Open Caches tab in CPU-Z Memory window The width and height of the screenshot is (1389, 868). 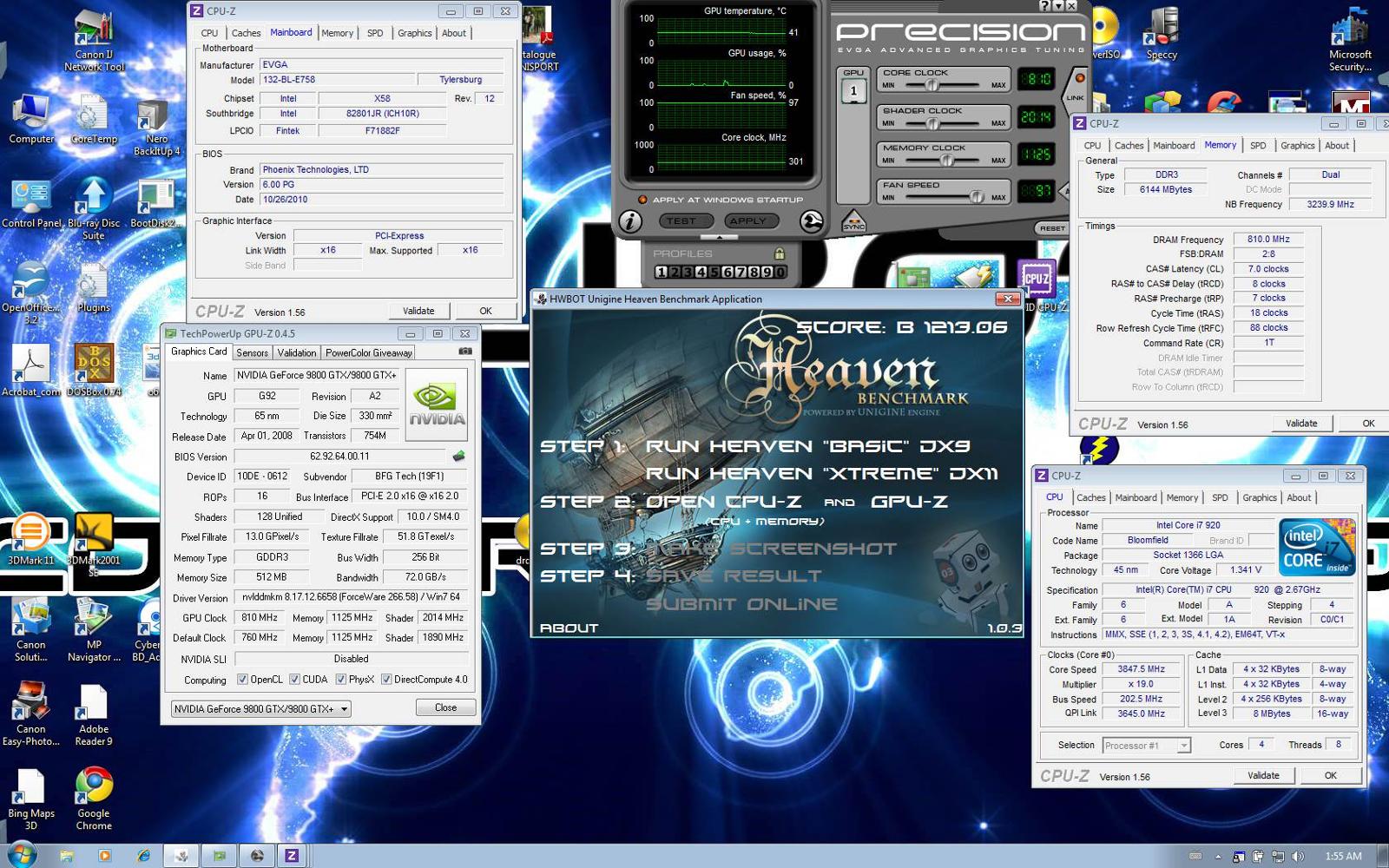pyautogui.click(x=1129, y=146)
